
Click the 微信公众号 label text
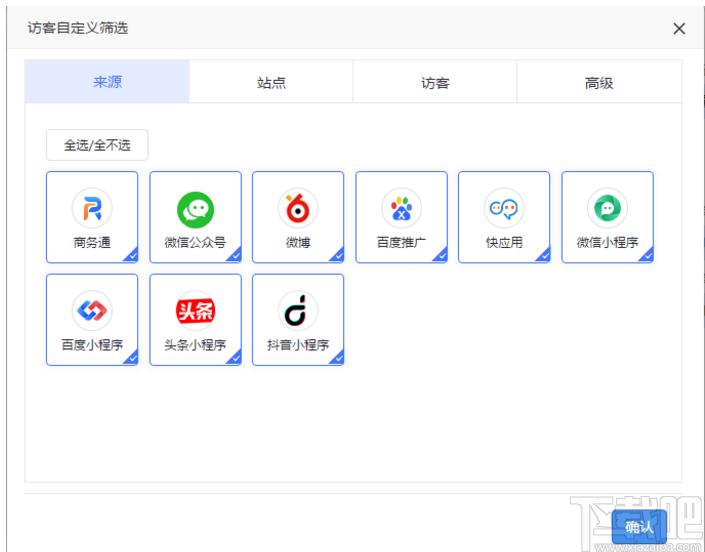pos(195,242)
